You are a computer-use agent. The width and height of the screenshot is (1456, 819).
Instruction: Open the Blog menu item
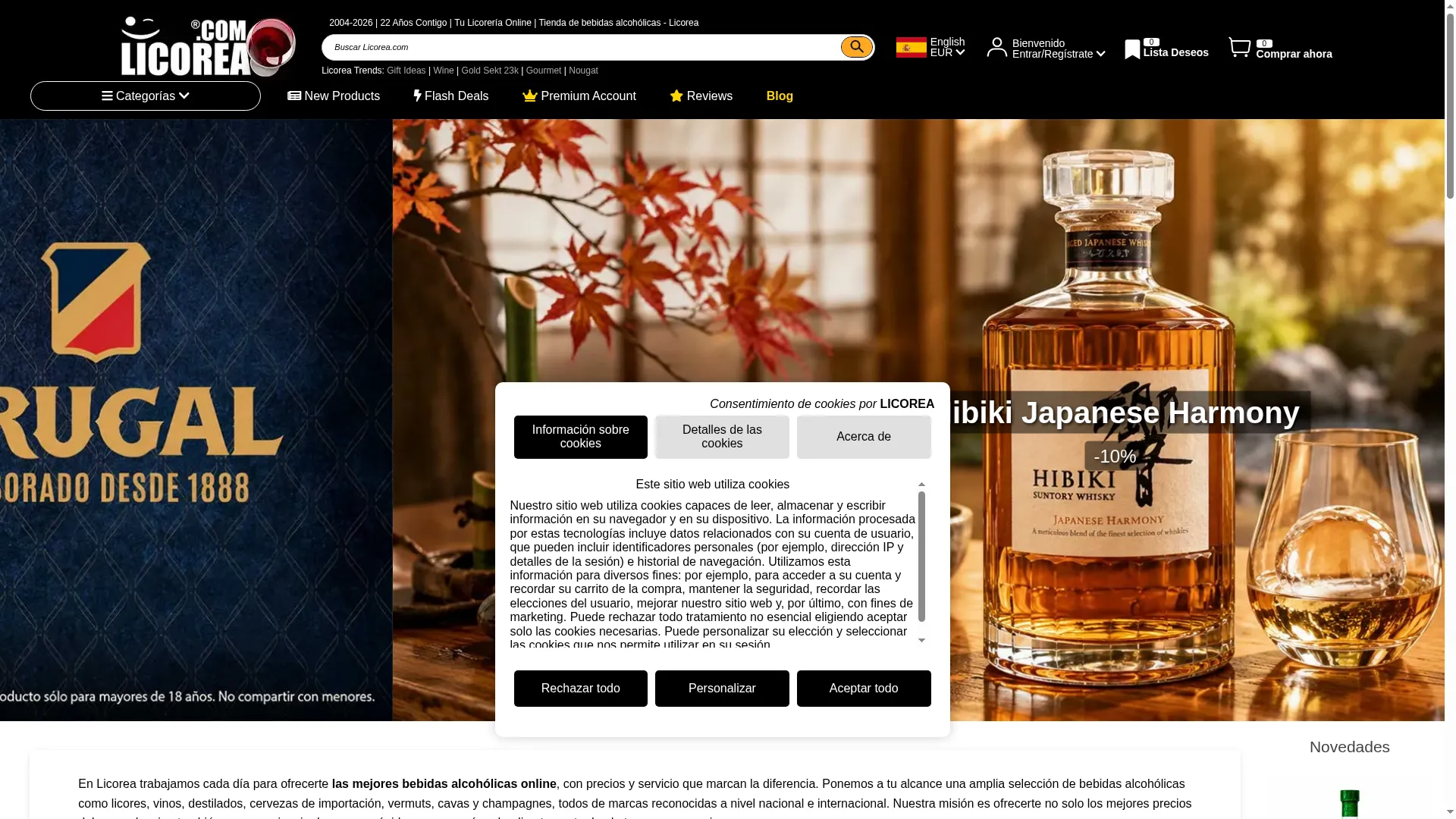tap(780, 96)
